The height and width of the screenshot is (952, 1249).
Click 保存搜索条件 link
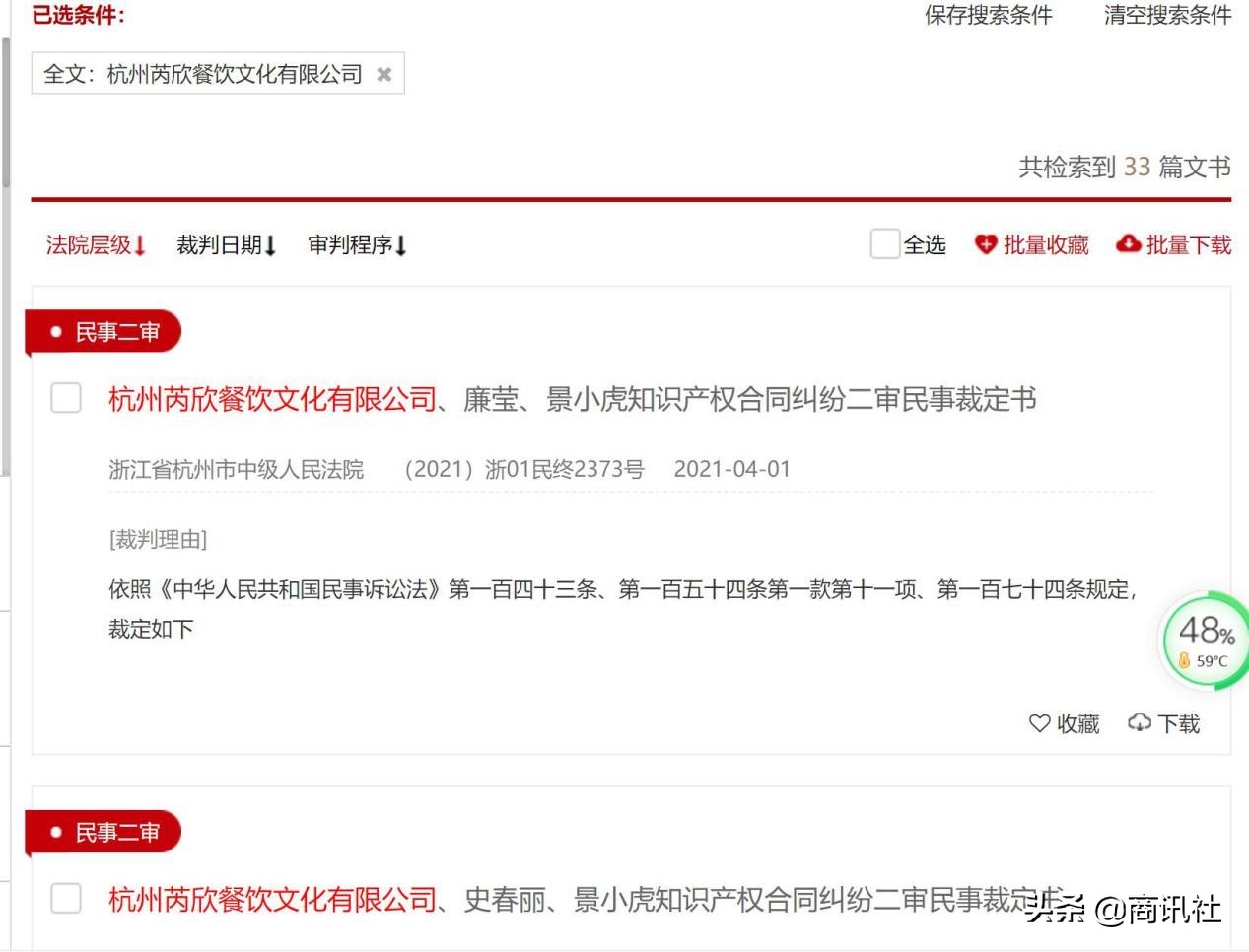987,15
